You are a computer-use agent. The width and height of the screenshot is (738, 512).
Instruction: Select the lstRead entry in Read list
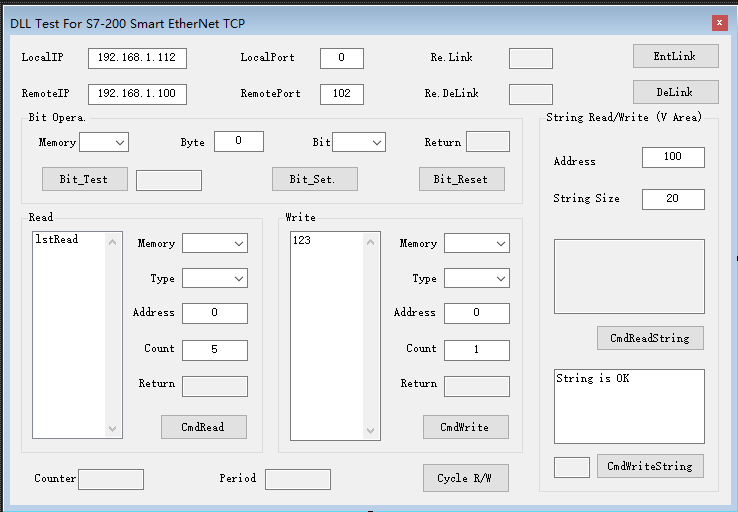[57, 239]
